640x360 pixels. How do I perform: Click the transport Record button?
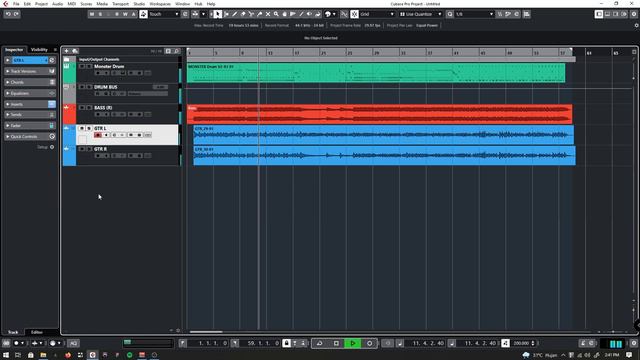(369, 343)
